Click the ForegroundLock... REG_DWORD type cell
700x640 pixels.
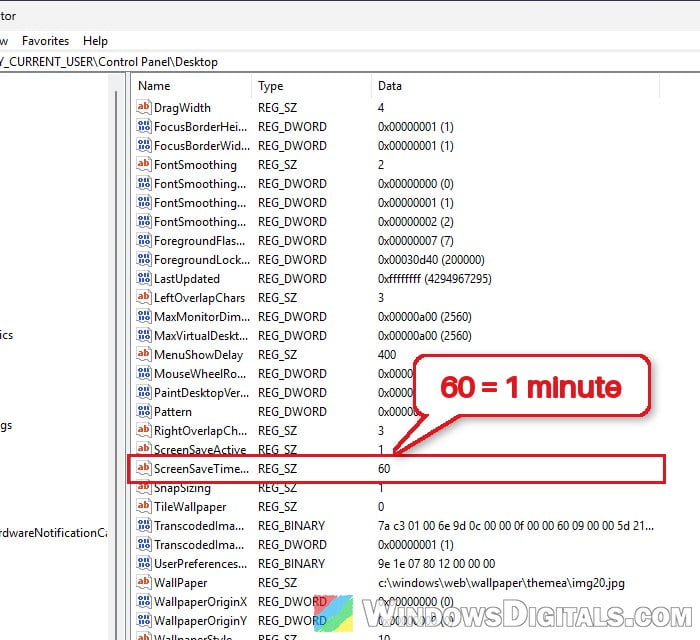coord(292,260)
